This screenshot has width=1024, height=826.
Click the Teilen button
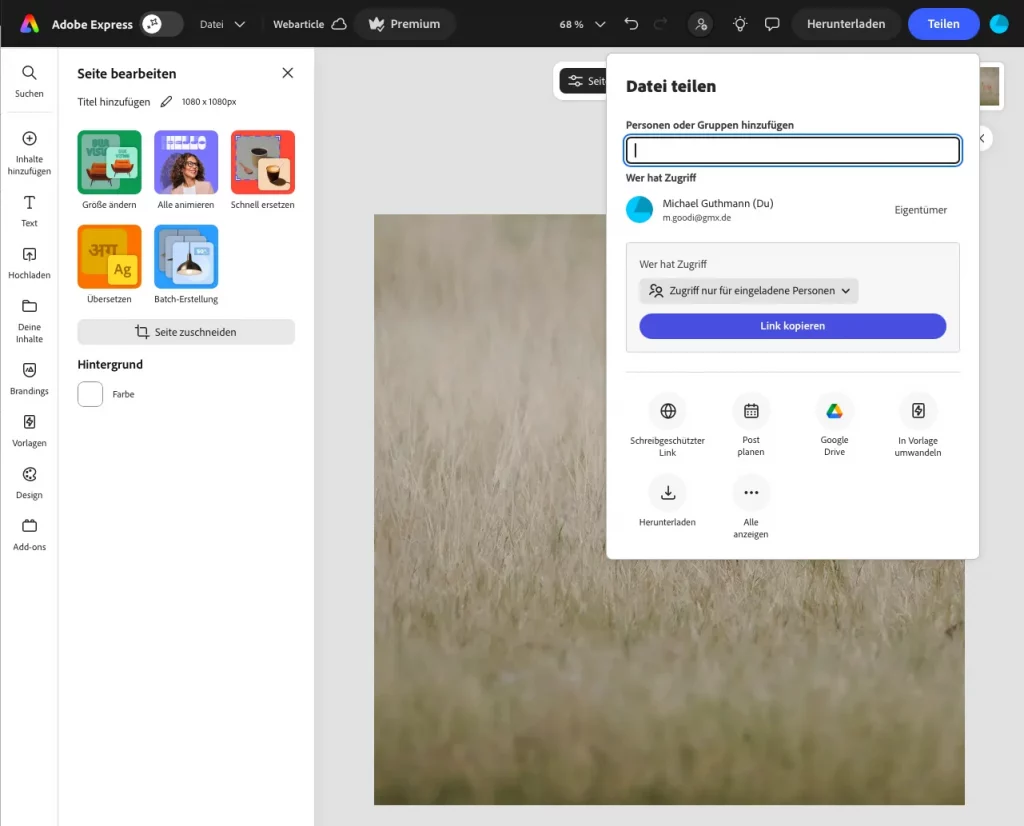tap(943, 23)
